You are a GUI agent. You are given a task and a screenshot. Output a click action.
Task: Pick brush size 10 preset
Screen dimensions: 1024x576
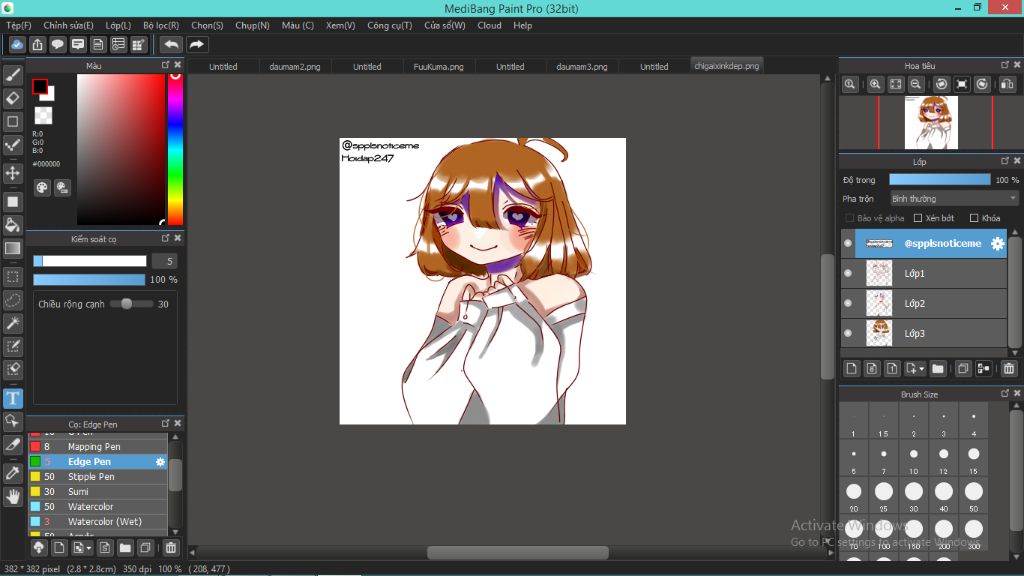[914, 459]
